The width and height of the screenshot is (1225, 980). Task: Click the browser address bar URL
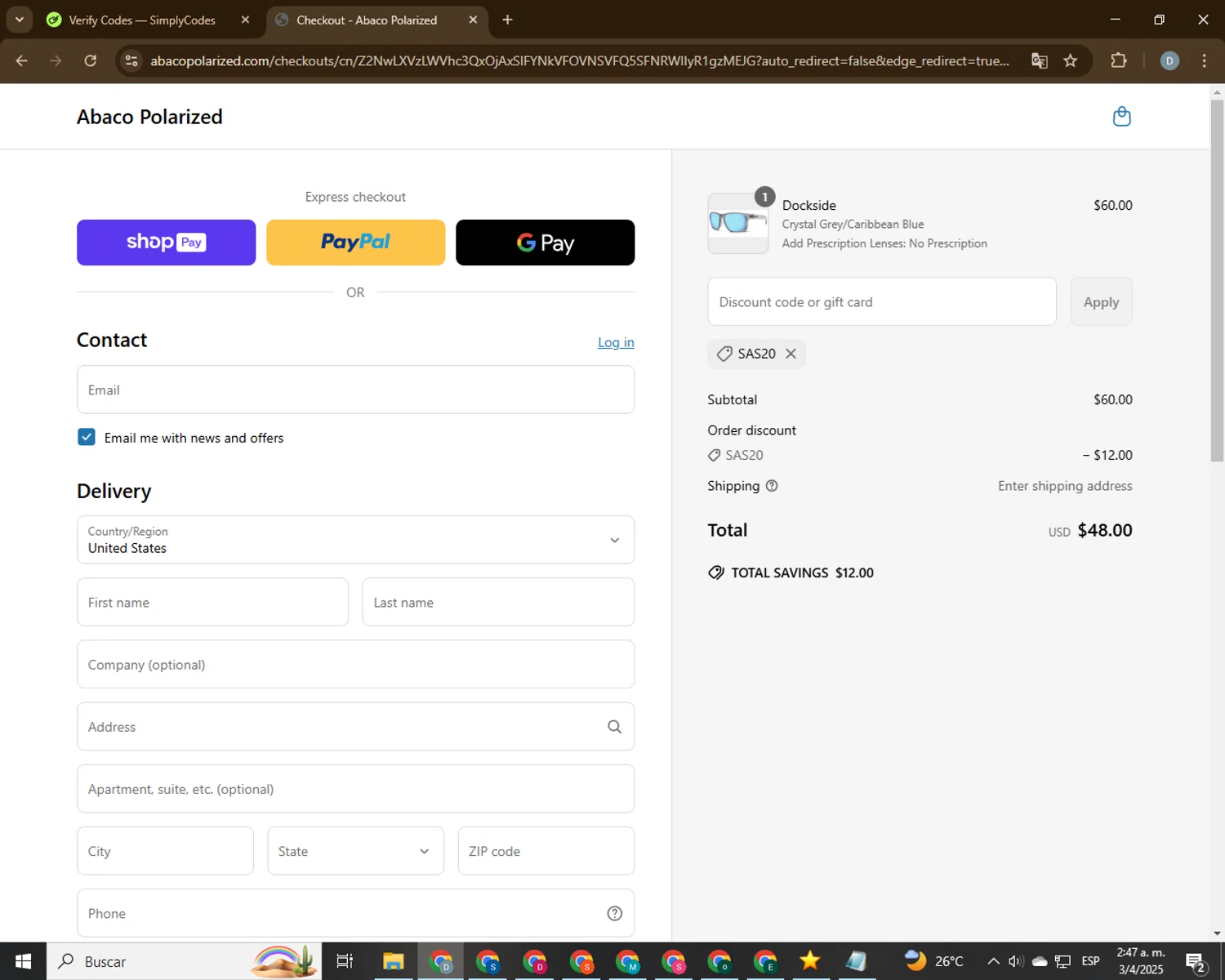click(579, 60)
